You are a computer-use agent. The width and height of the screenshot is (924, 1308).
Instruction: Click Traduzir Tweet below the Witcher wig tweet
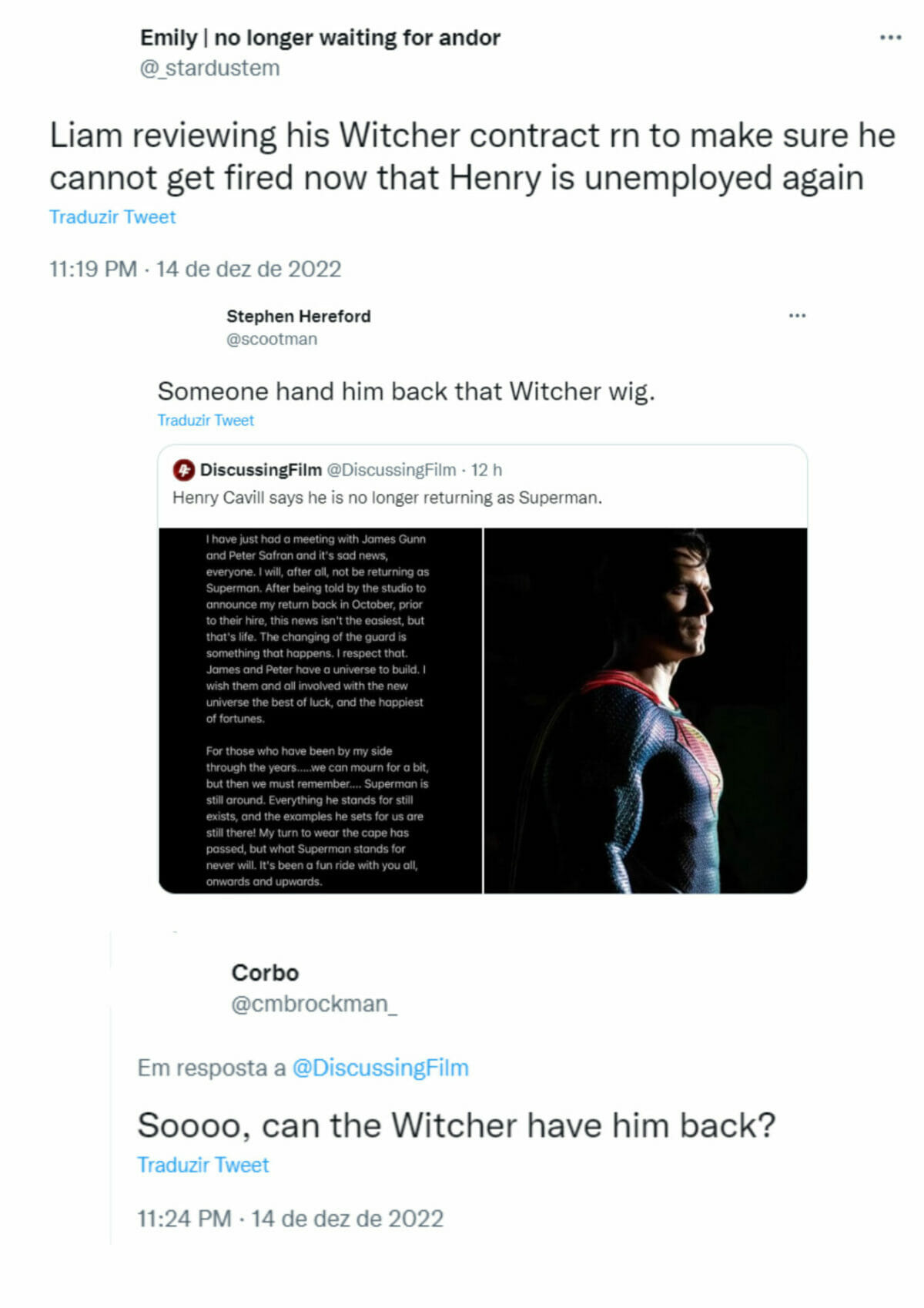pos(206,420)
